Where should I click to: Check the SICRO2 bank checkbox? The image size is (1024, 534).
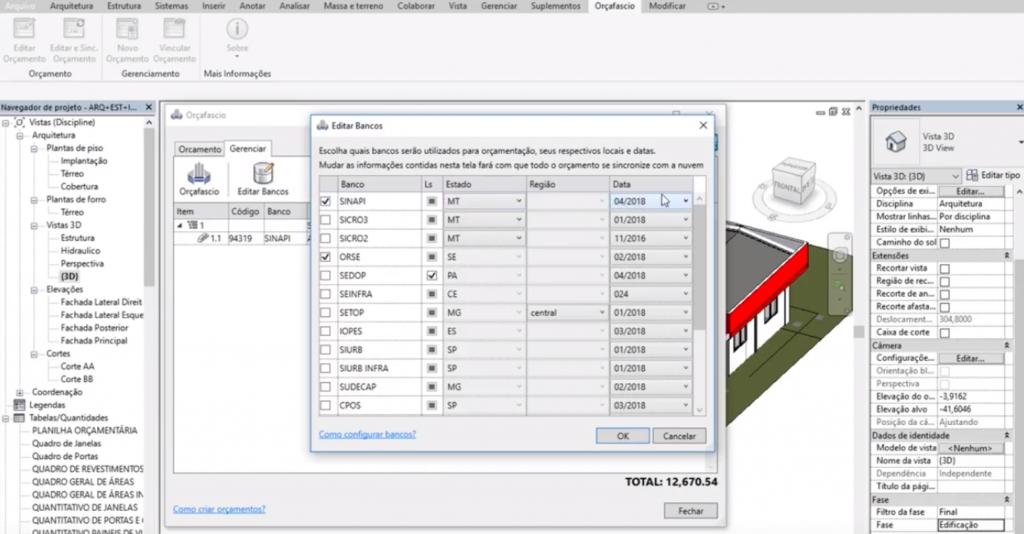(x=325, y=238)
